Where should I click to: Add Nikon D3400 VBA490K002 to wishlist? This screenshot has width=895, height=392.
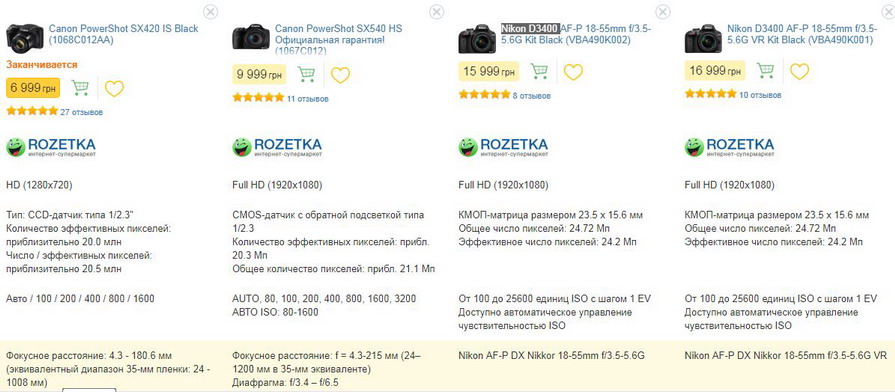(573, 71)
